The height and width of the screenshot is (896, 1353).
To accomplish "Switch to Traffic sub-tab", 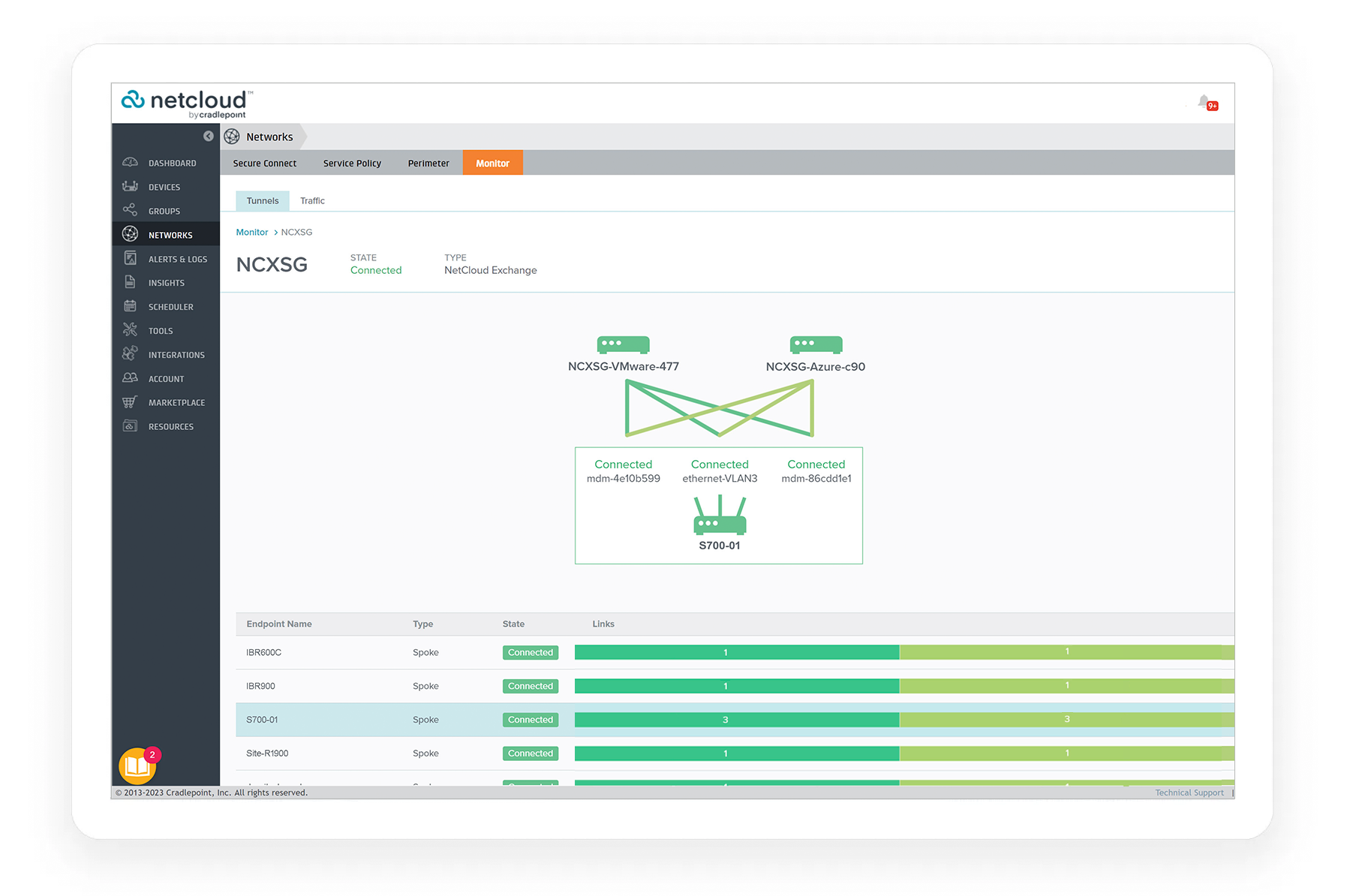I will pyautogui.click(x=312, y=200).
